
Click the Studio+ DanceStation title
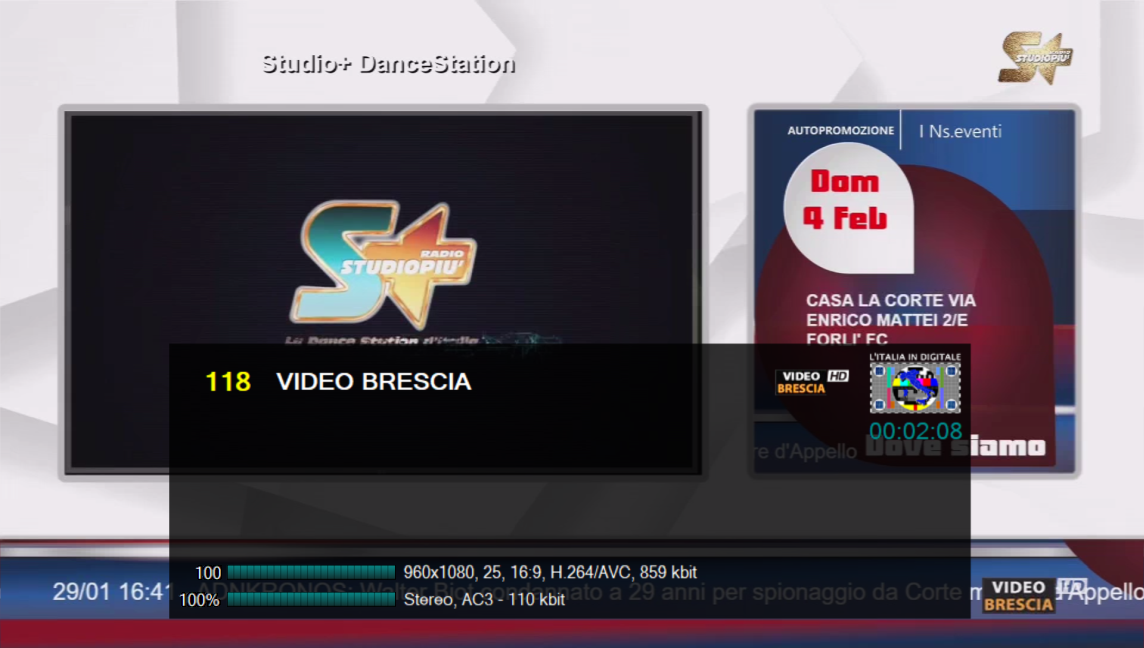point(389,64)
